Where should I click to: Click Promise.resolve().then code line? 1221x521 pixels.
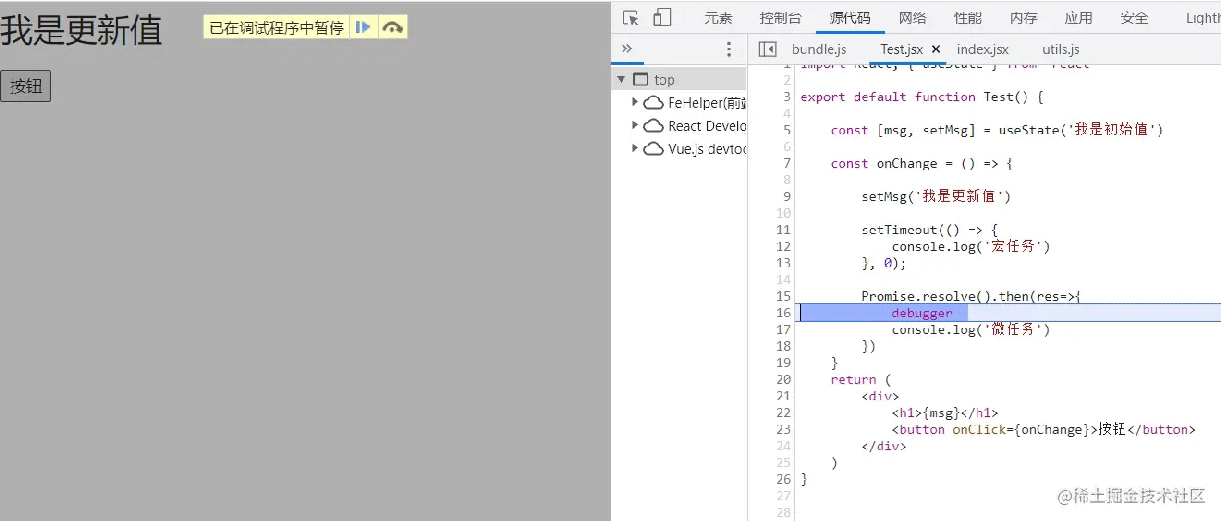tap(971, 296)
